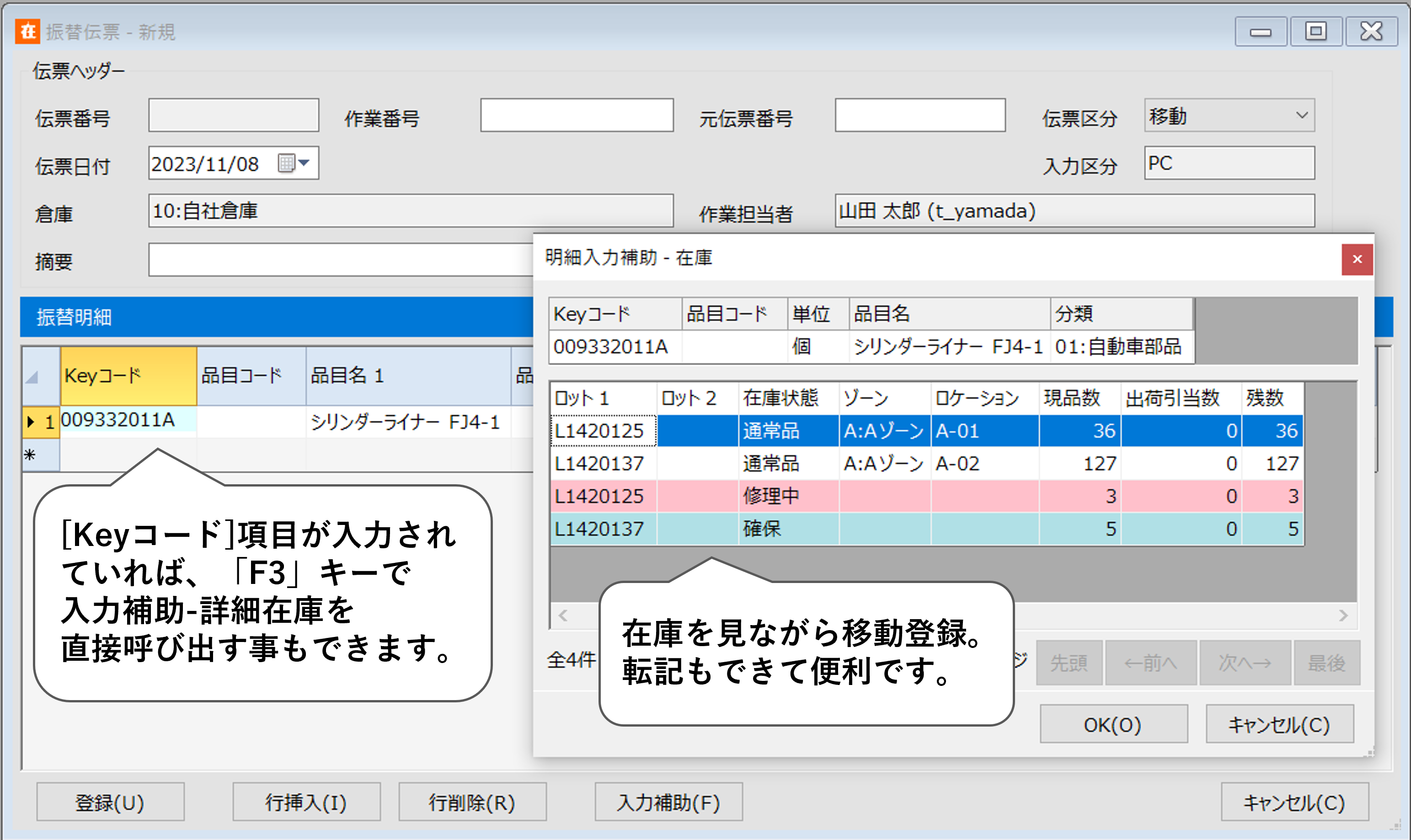
Task: Click the row 1 selector arrow in 振替明細
Action: [31, 421]
